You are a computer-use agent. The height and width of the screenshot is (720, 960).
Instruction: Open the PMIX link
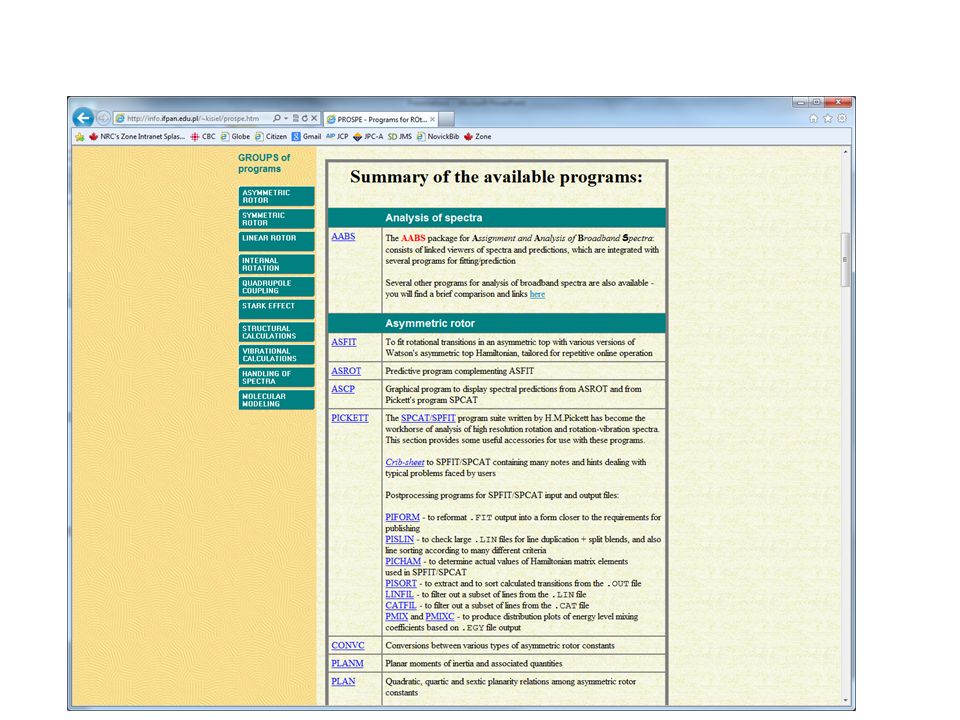coord(396,617)
